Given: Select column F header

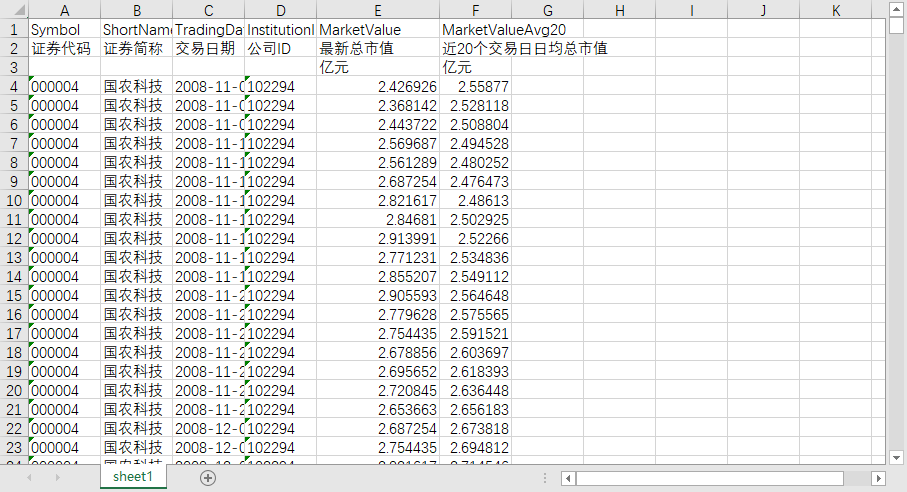Looking at the screenshot, I should 475,10.
